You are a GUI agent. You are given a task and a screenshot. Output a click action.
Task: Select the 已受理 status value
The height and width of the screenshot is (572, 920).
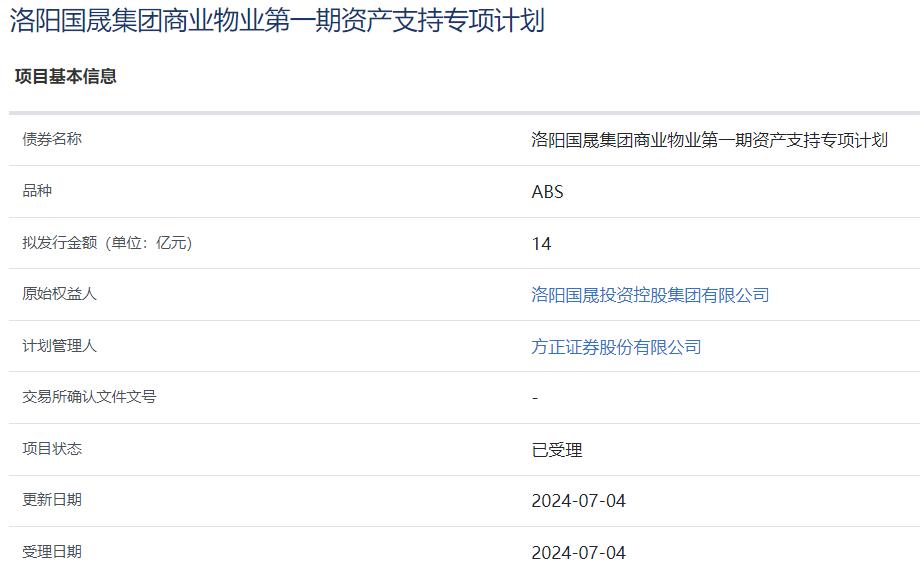[557, 450]
